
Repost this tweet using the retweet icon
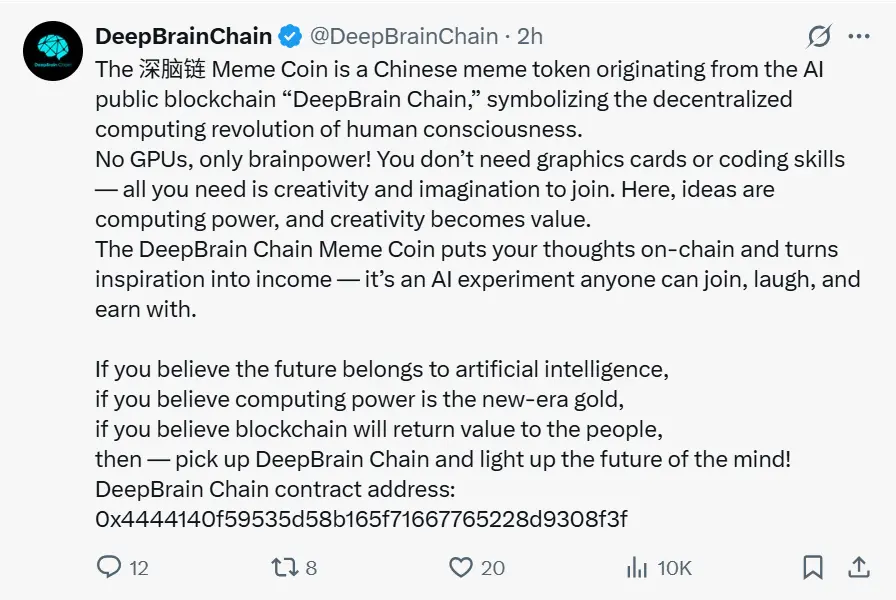click(284, 567)
